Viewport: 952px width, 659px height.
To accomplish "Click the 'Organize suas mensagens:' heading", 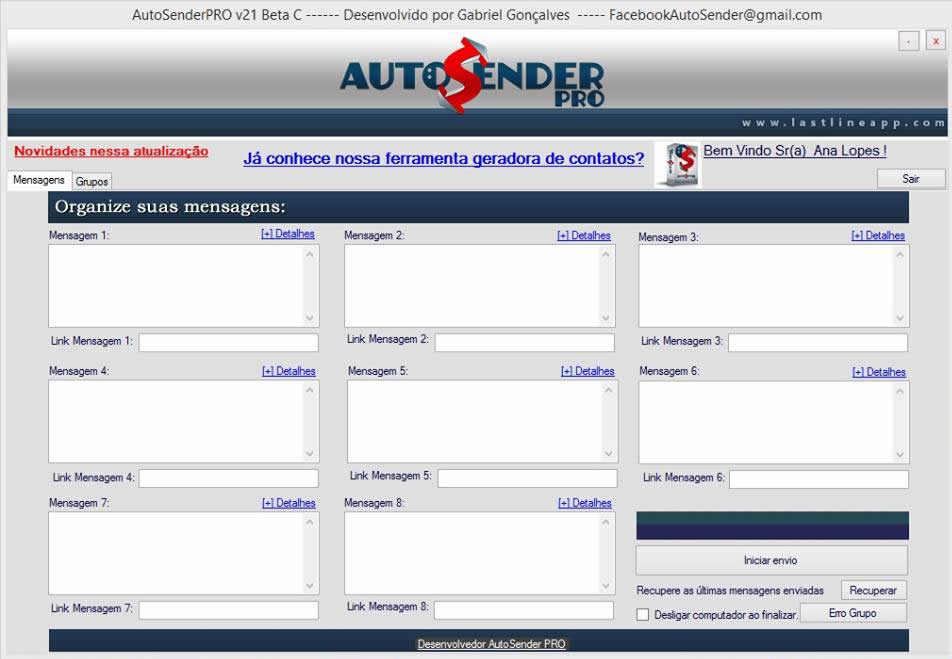I will click(x=170, y=207).
